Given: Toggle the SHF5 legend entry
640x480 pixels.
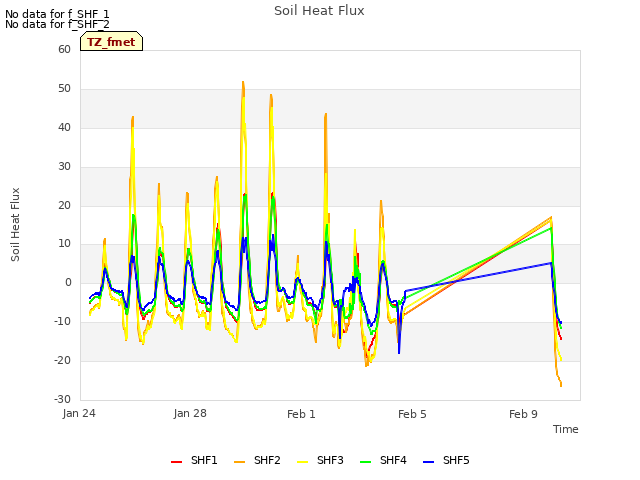Looking at the screenshot, I should tap(446, 460).
